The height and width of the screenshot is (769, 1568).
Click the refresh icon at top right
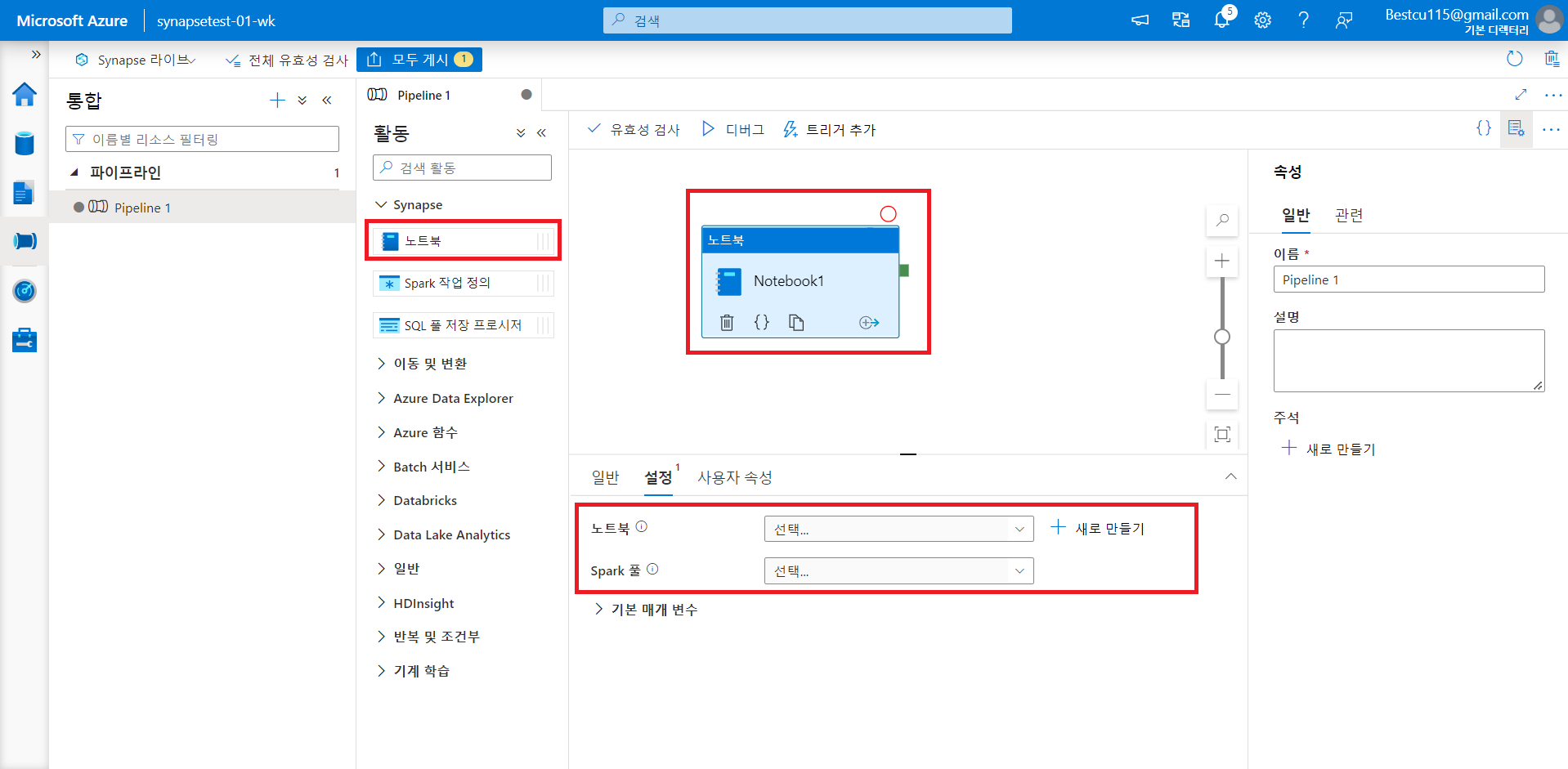(x=1515, y=59)
